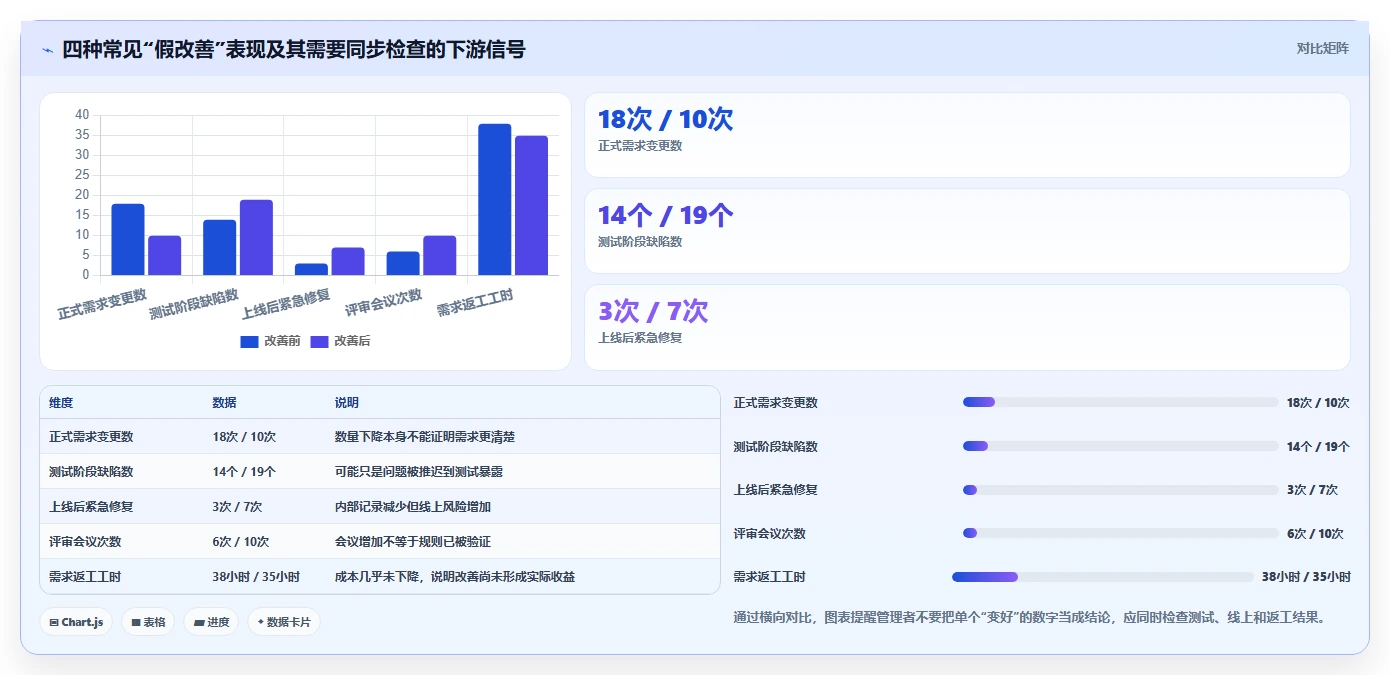Click the 改善后 bar for 评审会议次数

coord(439,255)
